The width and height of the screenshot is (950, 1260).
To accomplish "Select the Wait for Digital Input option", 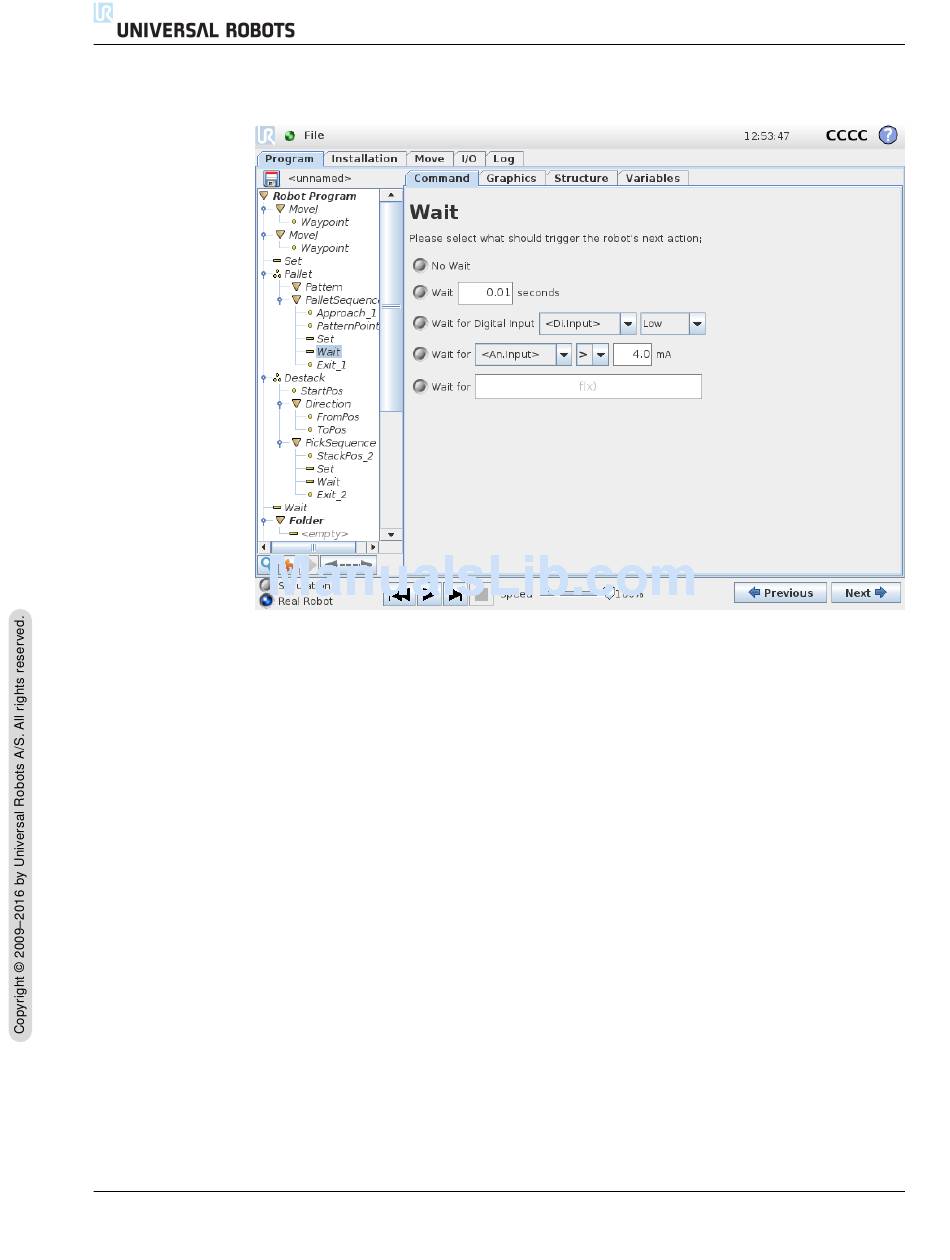I will pos(420,324).
